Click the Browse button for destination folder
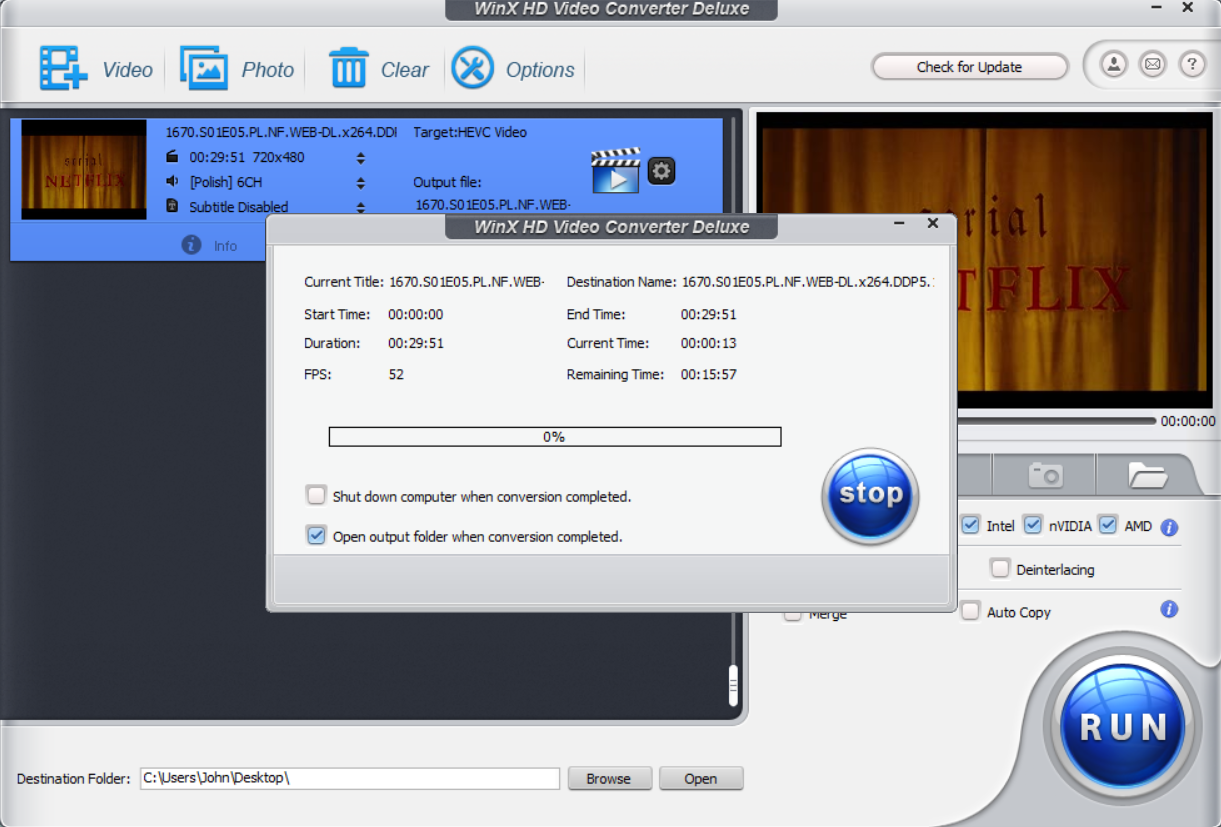 click(609, 778)
